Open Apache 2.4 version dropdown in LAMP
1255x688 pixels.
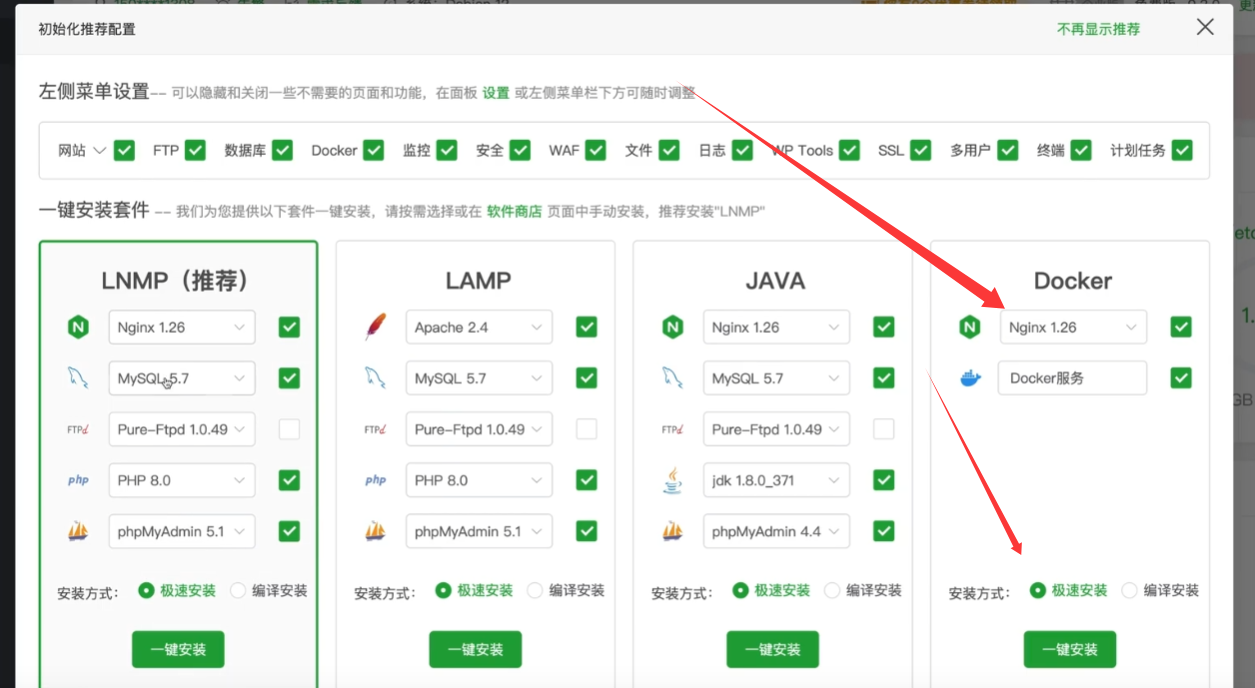tap(479, 327)
